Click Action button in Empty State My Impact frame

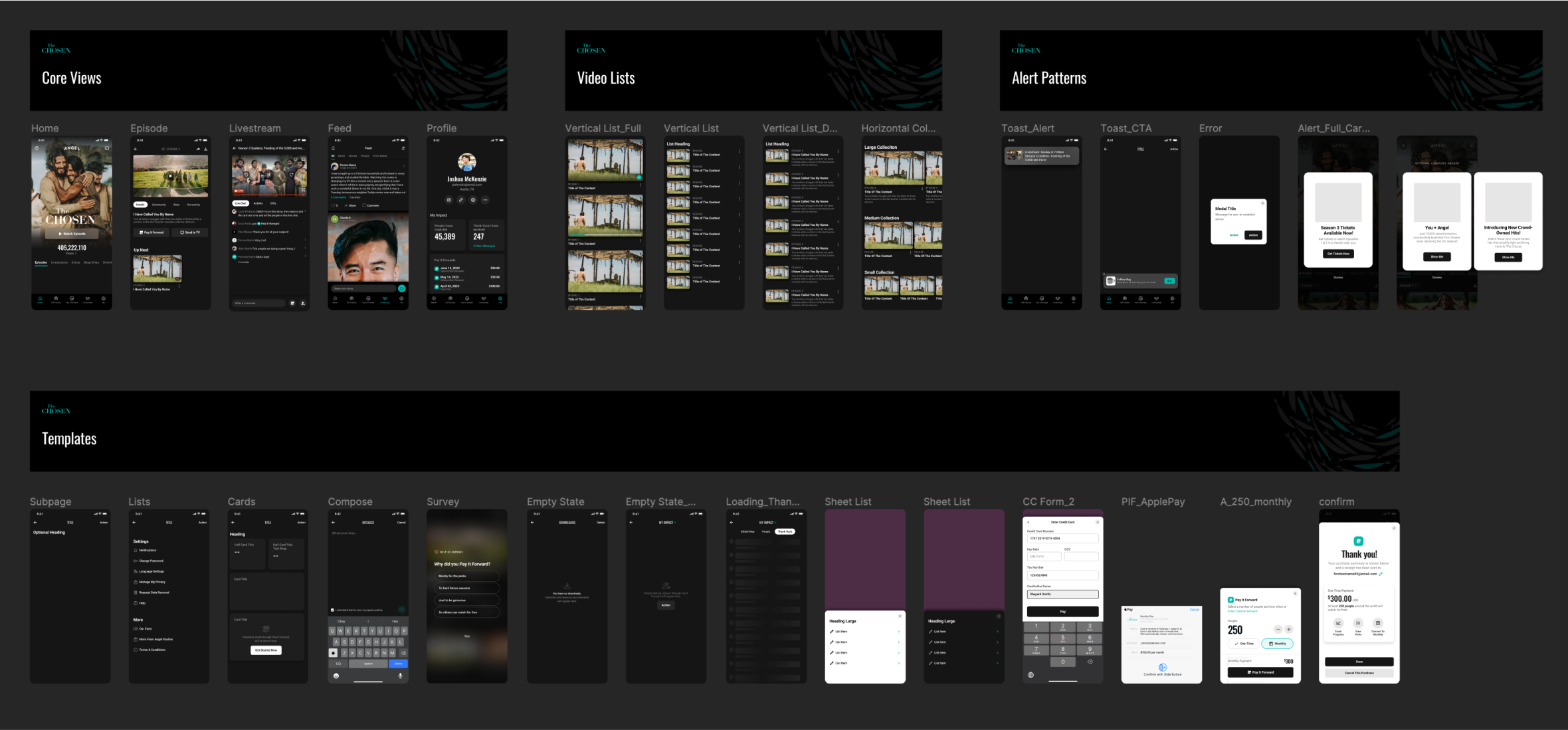[666, 605]
